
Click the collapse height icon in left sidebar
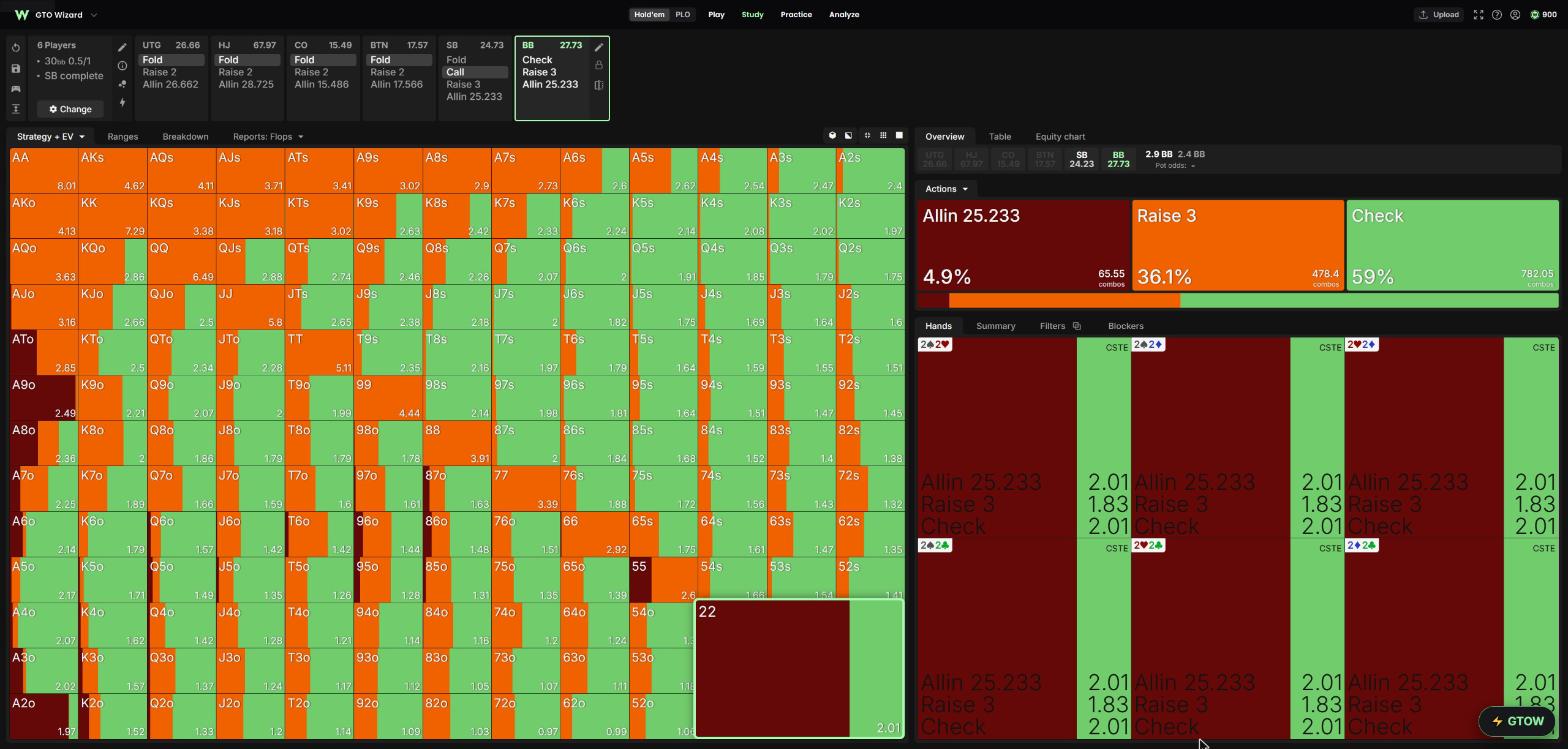(16, 109)
